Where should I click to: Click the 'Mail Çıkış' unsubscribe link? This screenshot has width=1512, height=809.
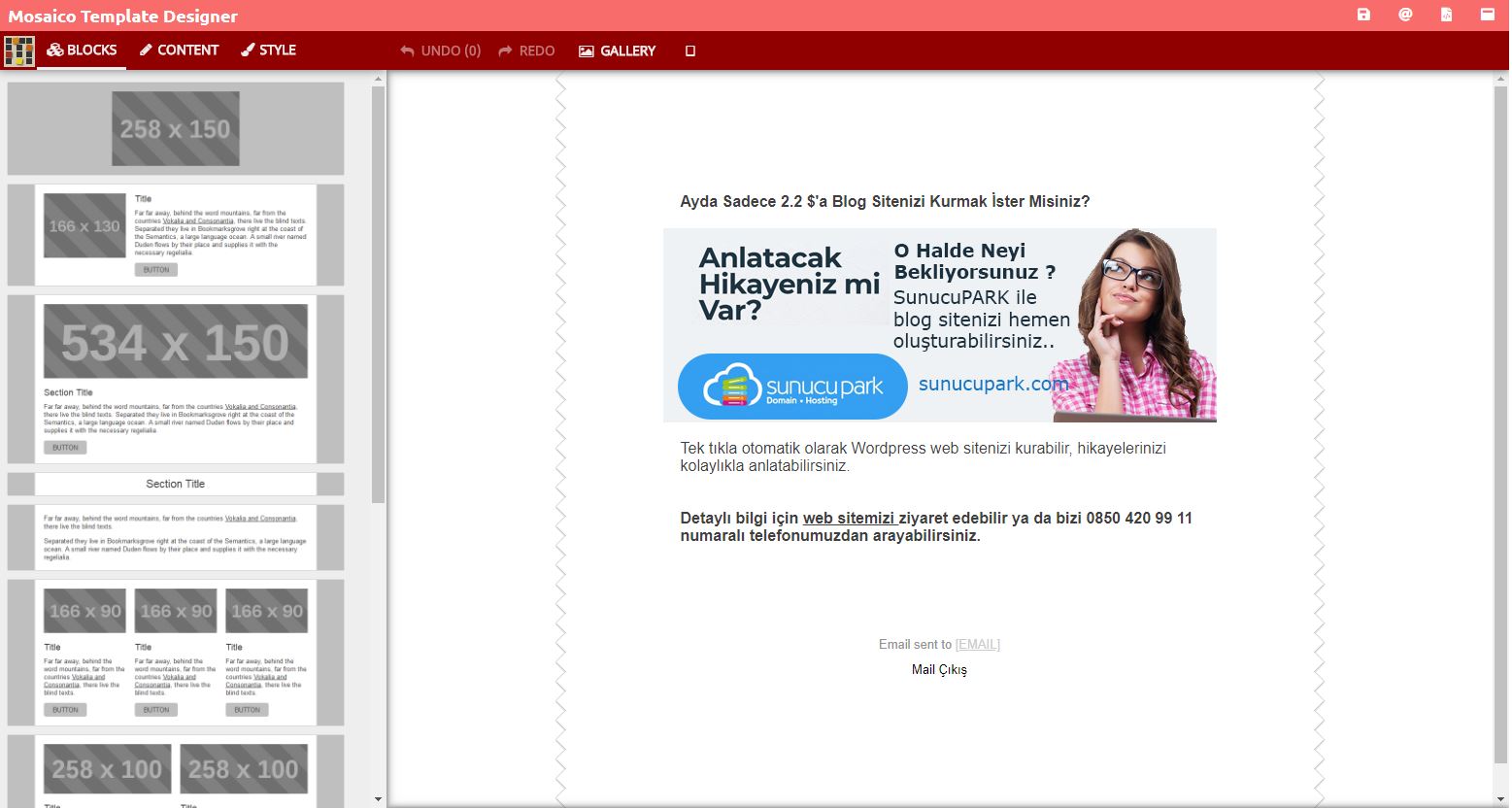939,670
